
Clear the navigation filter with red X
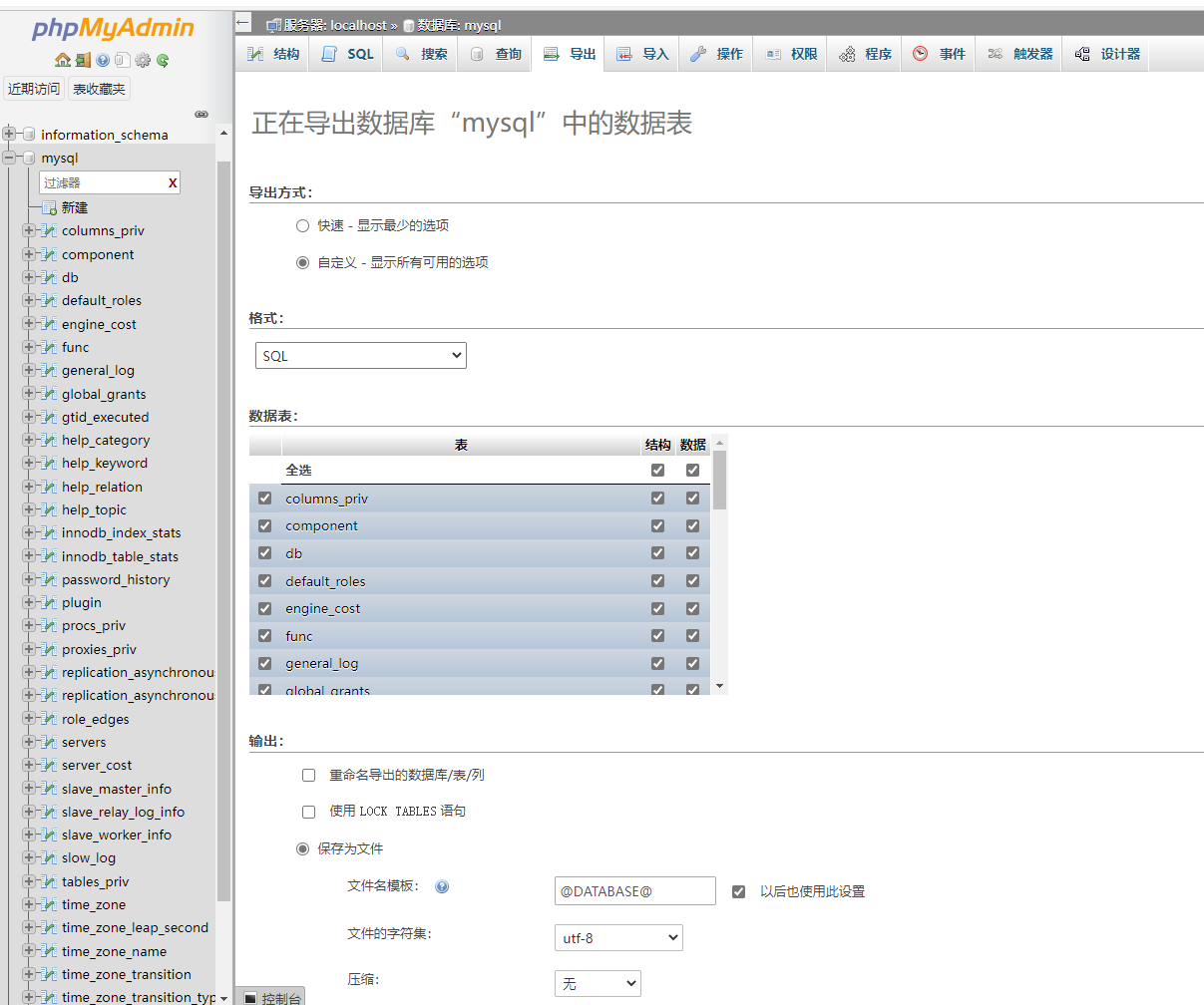173,182
